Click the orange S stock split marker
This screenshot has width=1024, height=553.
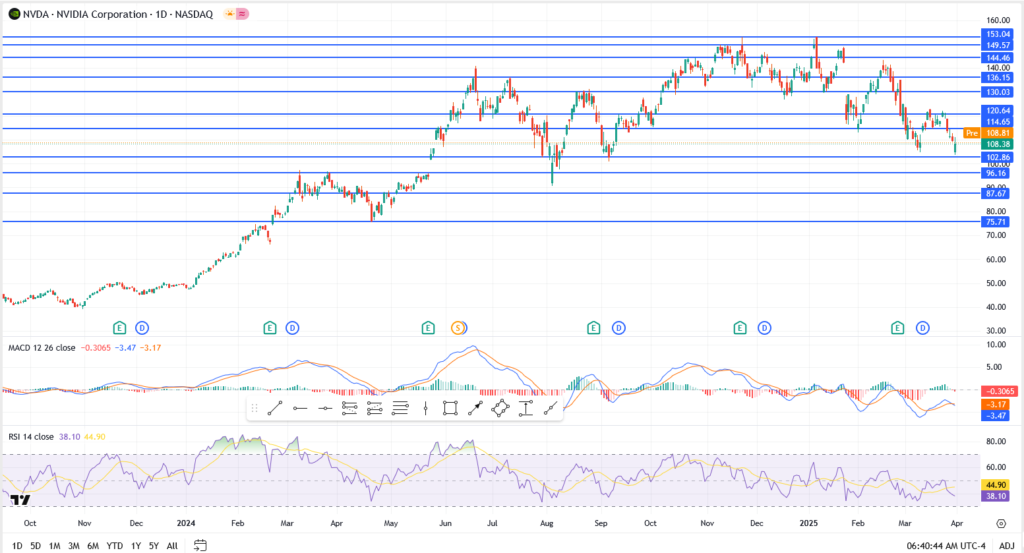(459, 327)
